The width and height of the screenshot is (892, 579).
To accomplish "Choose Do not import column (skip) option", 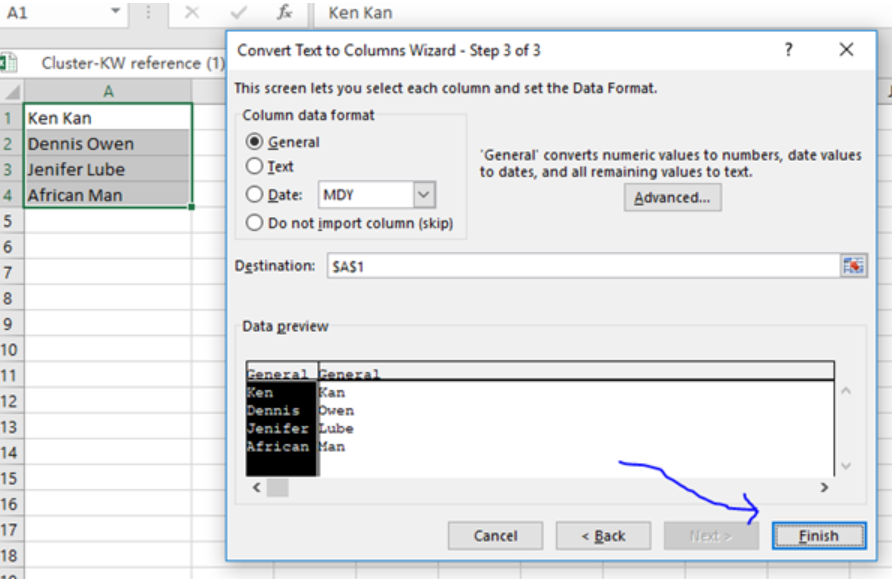I will click(x=255, y=223).
